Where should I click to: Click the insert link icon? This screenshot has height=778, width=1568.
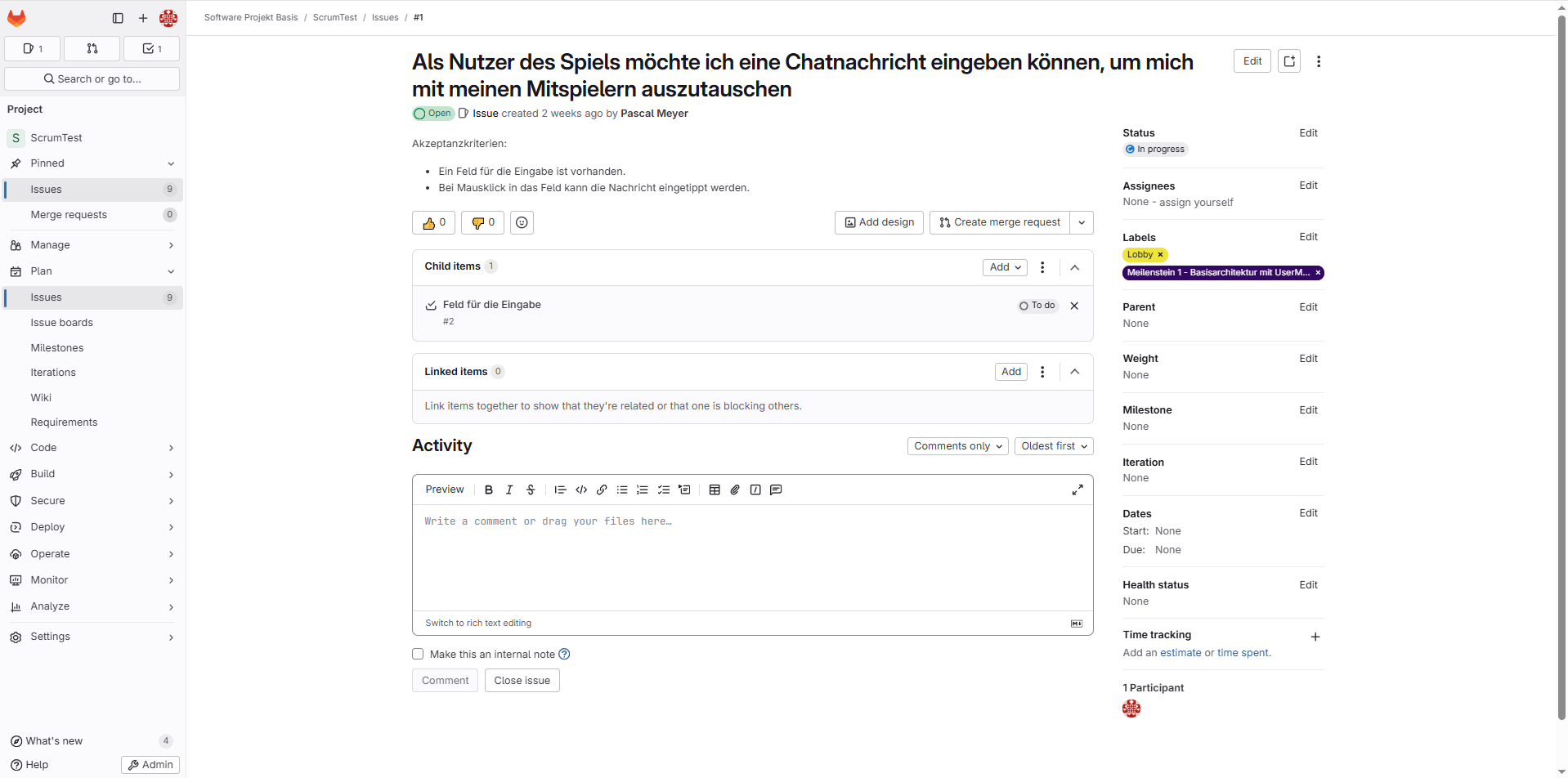[x=602, y=490]
